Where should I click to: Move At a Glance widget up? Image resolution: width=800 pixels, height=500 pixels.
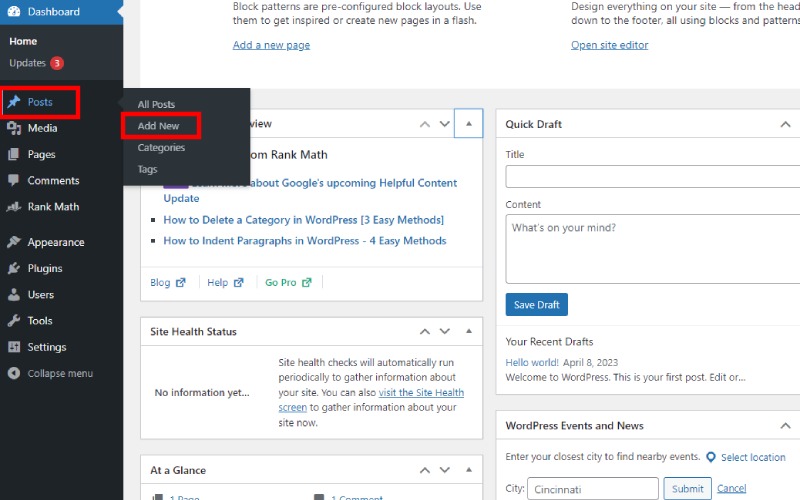point(424,470)
